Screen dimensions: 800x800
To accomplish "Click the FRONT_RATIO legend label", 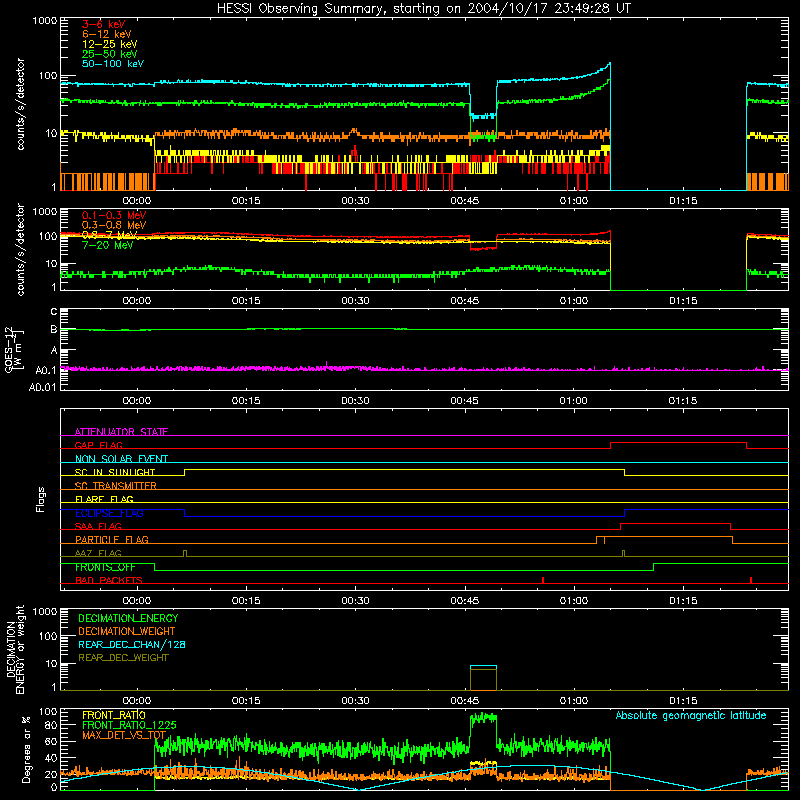I will [x=114, y=715].
